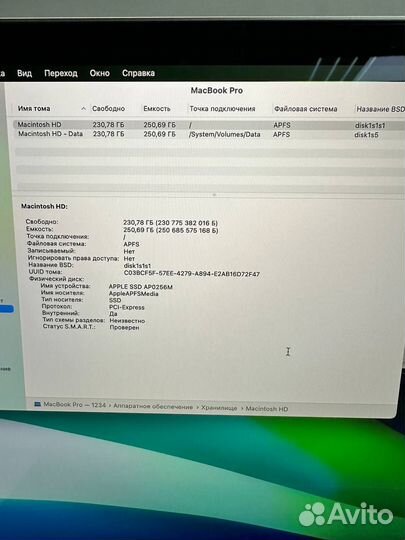405x540 pixels.
Task: Sort by Емкость column header
Action: [x=157, y=109]
